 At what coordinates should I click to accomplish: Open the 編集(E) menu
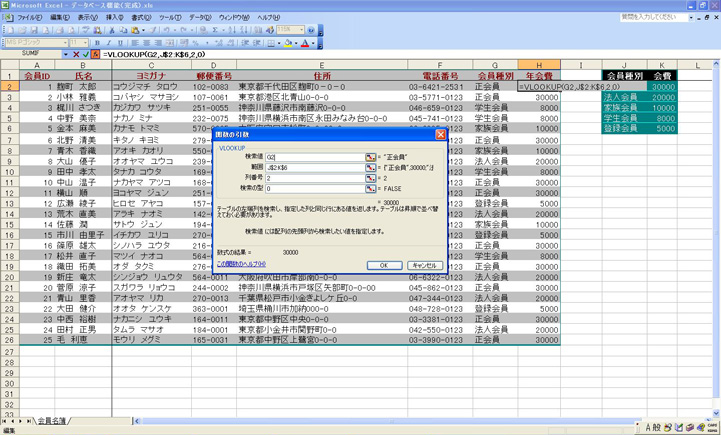(x=60, y=17)
